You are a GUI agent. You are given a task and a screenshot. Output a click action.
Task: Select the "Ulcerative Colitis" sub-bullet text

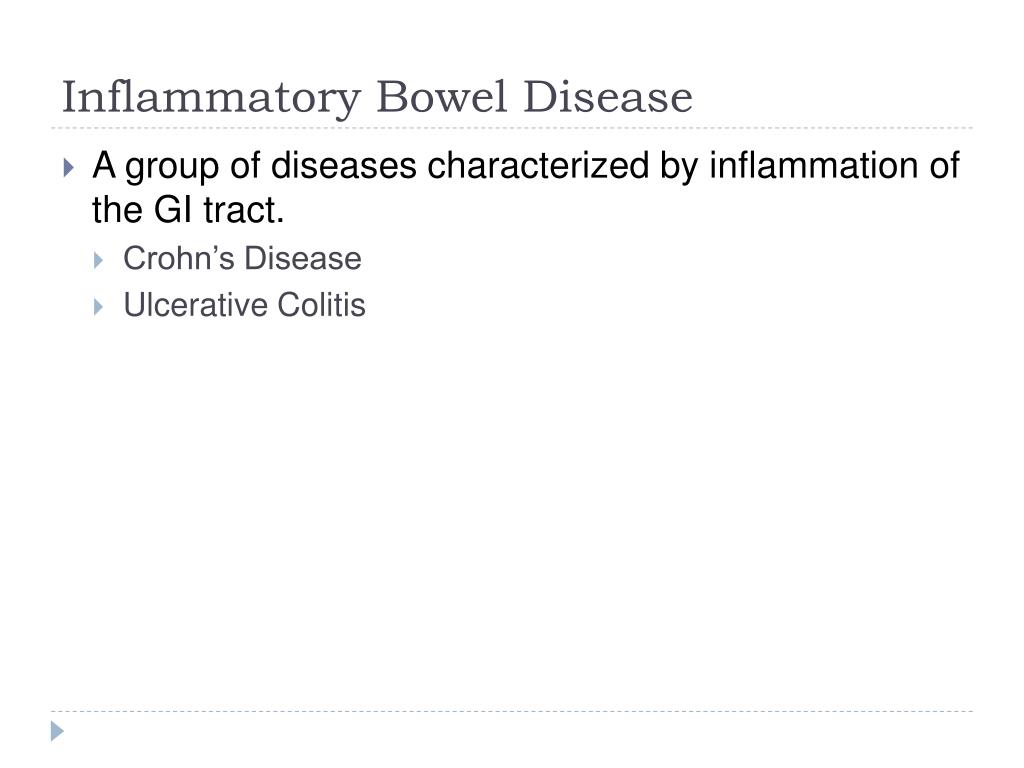click(x=244, y=305)
